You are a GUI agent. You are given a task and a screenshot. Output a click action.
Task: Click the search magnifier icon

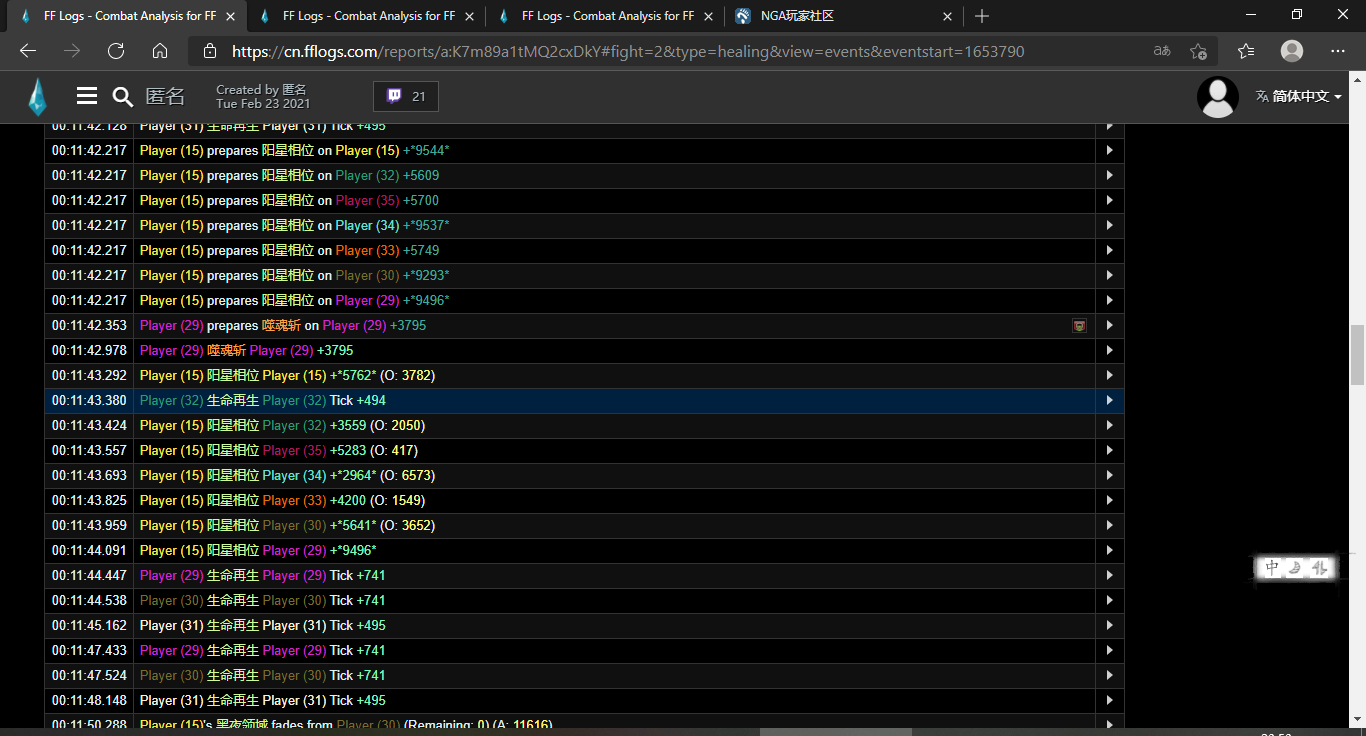pyautogui.click(x=122, y=96)
